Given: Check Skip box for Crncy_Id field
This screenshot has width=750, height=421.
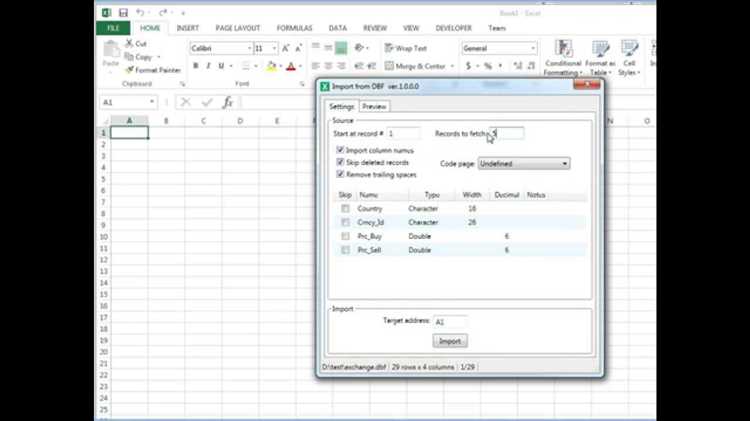Looking at the screenshot, I should pos(345,222).
